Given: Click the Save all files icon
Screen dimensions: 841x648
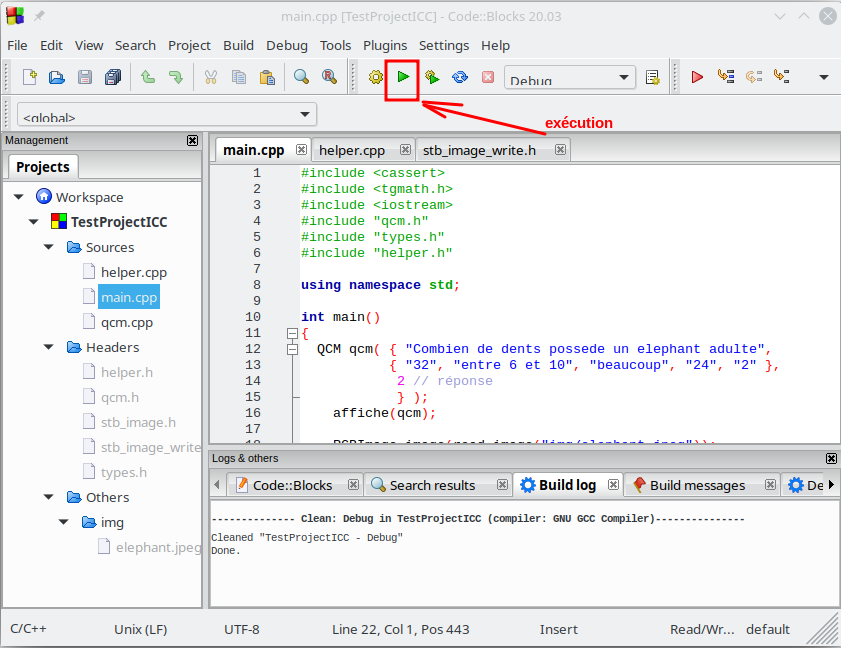Looking at the screenshot, I should [x=113, y=77].
